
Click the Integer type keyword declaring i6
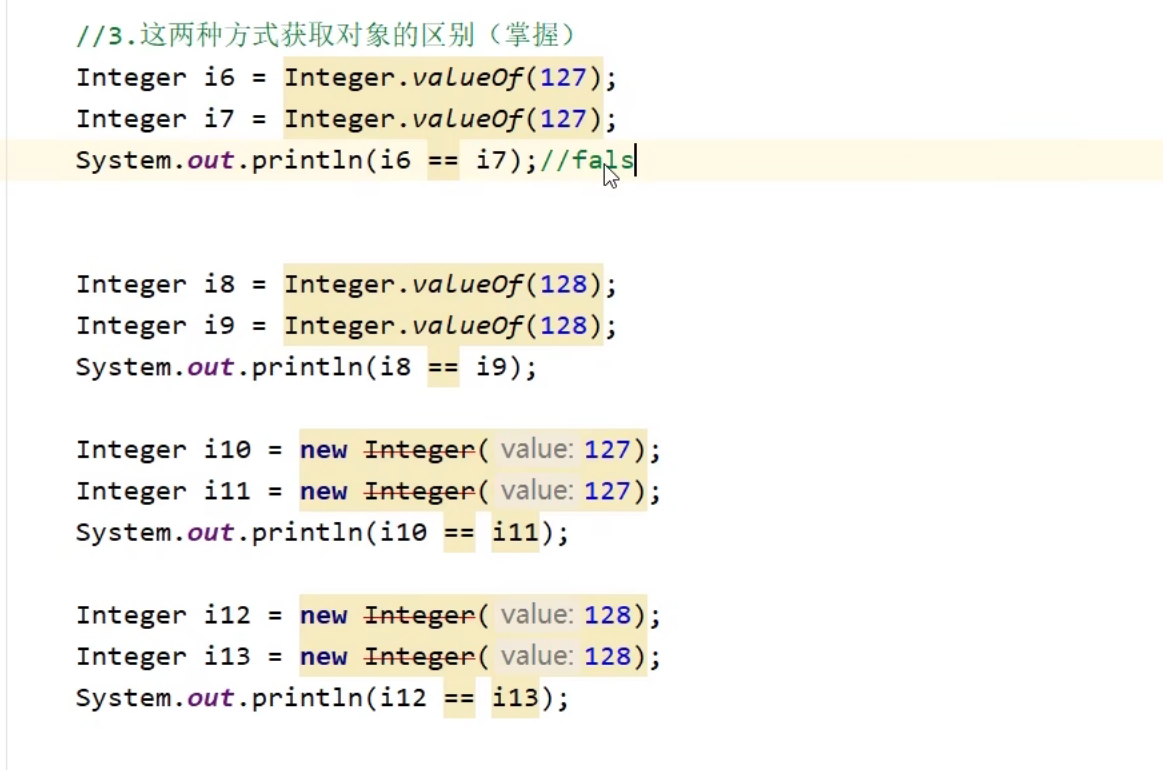(131, 77)
